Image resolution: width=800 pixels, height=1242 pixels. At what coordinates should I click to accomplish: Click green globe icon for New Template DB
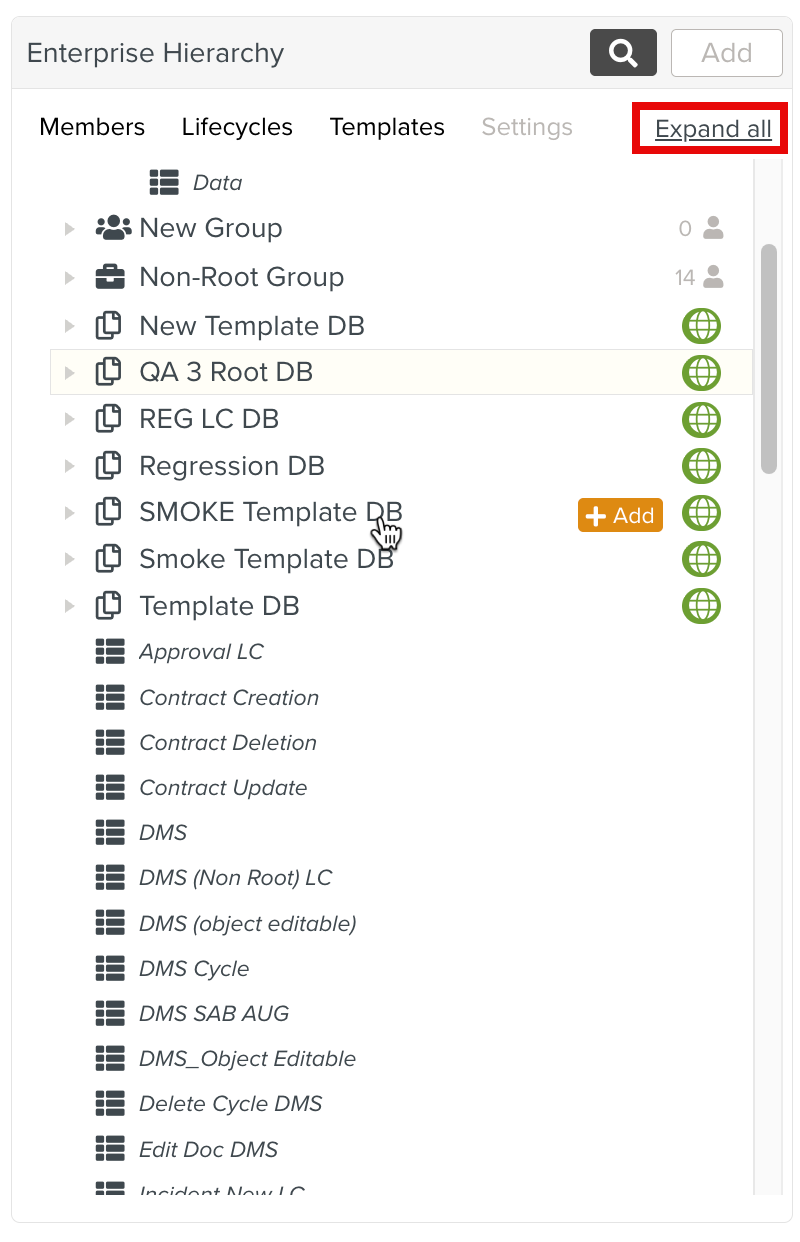pos(701,326)
